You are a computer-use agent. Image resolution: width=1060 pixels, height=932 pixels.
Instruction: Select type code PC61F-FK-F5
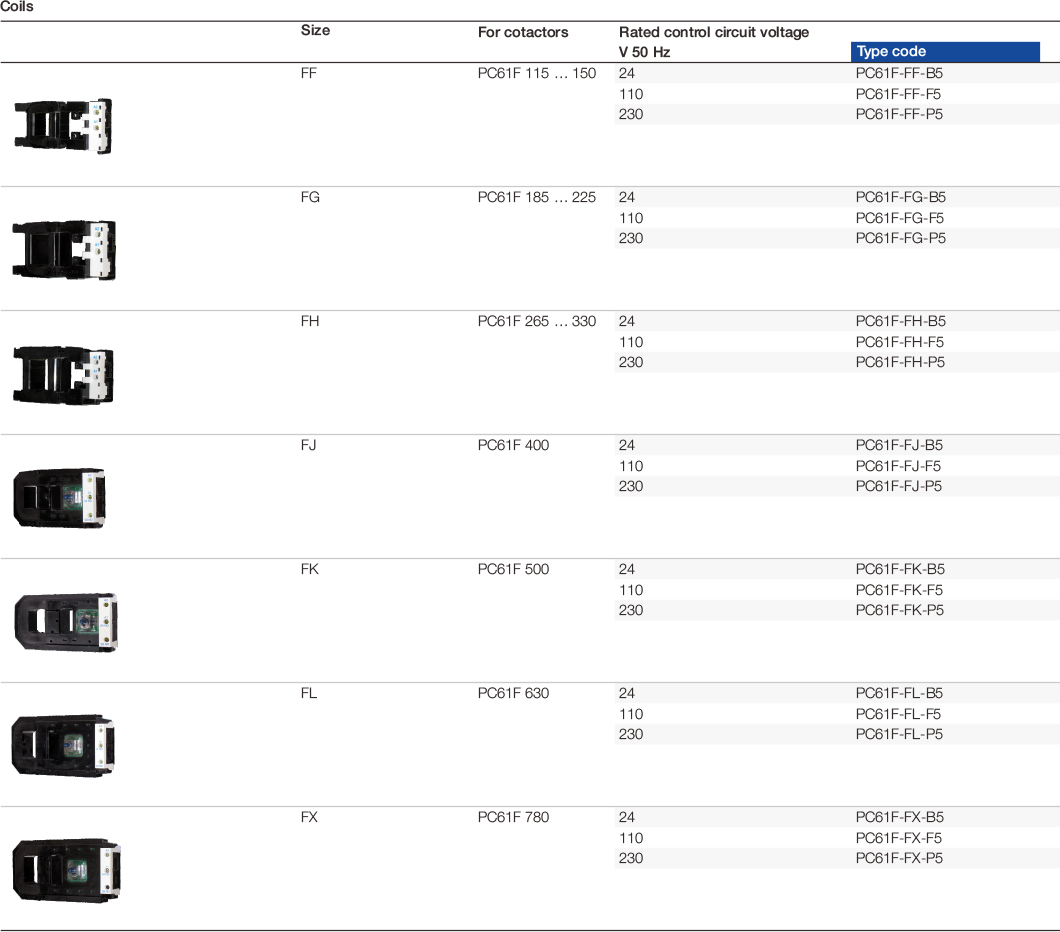[899, 590]
